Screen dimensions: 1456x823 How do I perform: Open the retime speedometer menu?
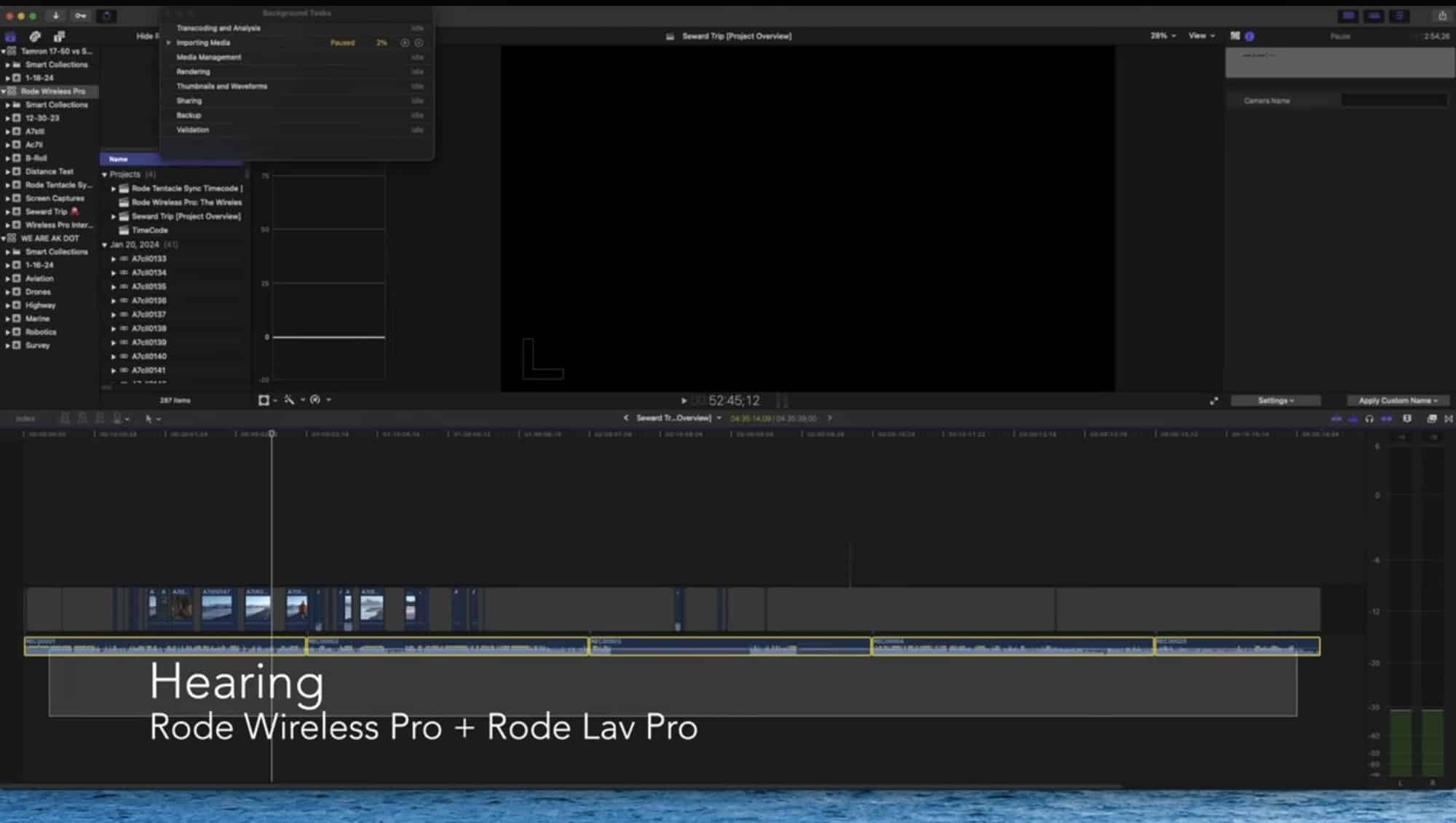(x=320, y=400)
